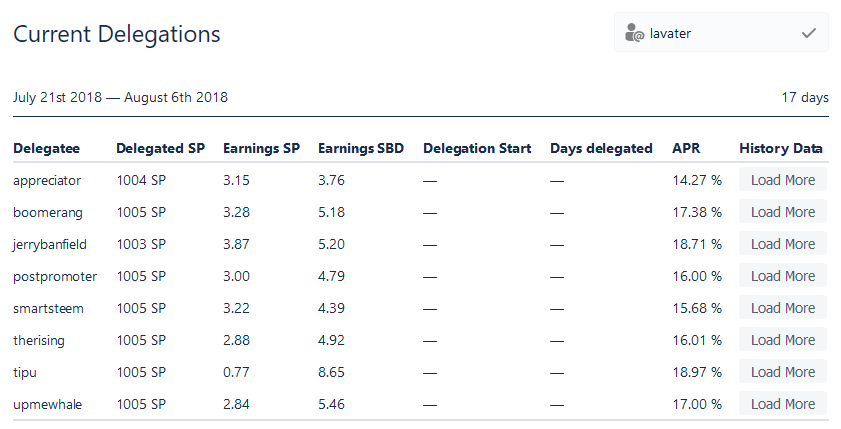Load more history for upmewhale

(783, 404)
